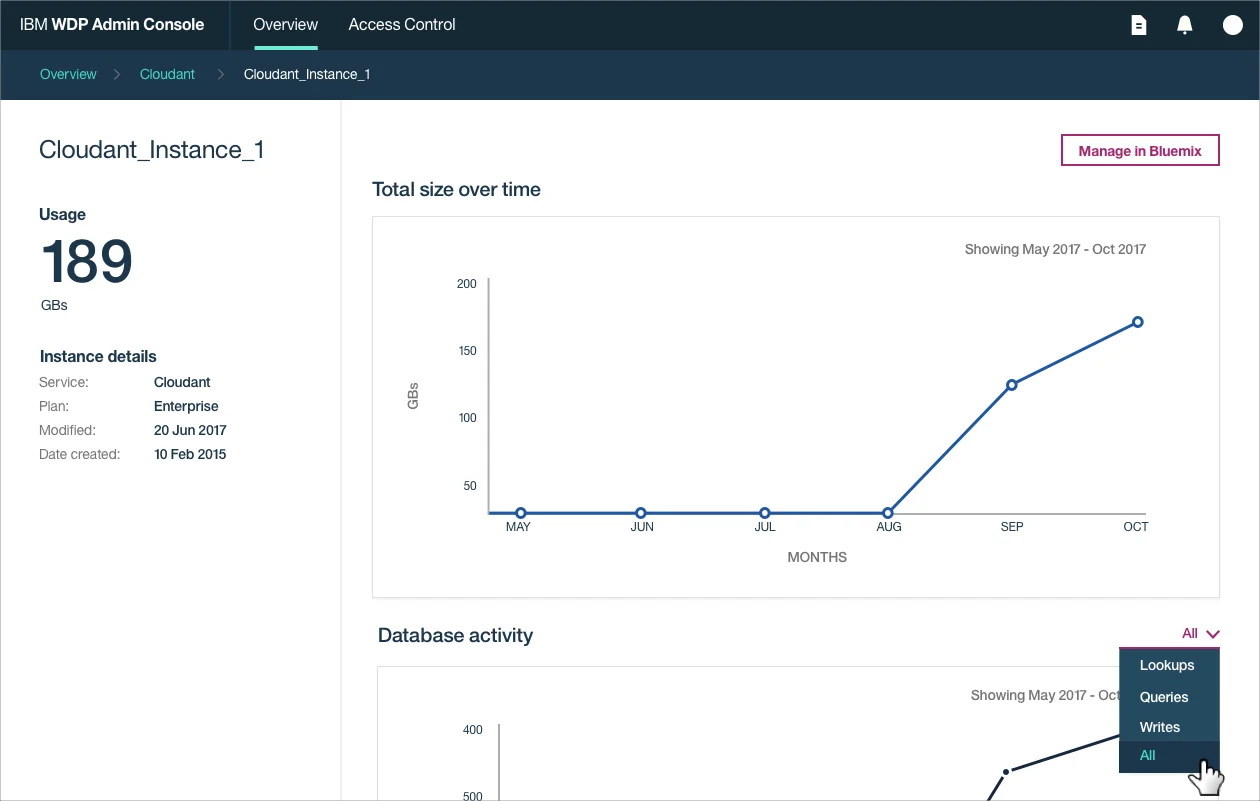Click Cloudant_Instance_1 breadcrumb item
1260x801 pixels.
click(x=307, y=74)
